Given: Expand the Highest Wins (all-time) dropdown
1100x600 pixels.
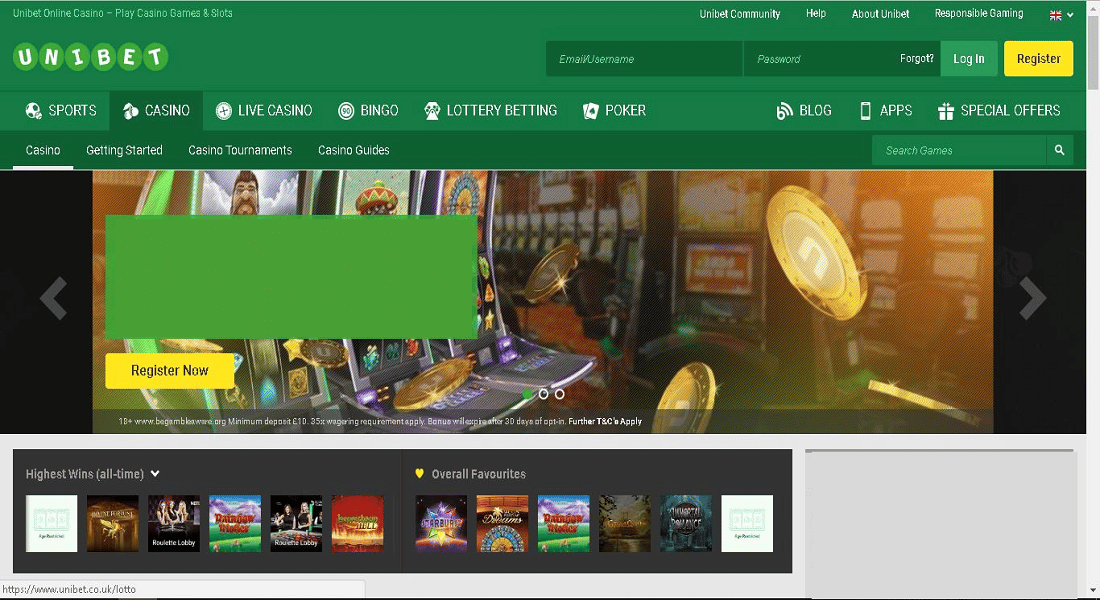Looking at the screenshot, I should 155,473.
